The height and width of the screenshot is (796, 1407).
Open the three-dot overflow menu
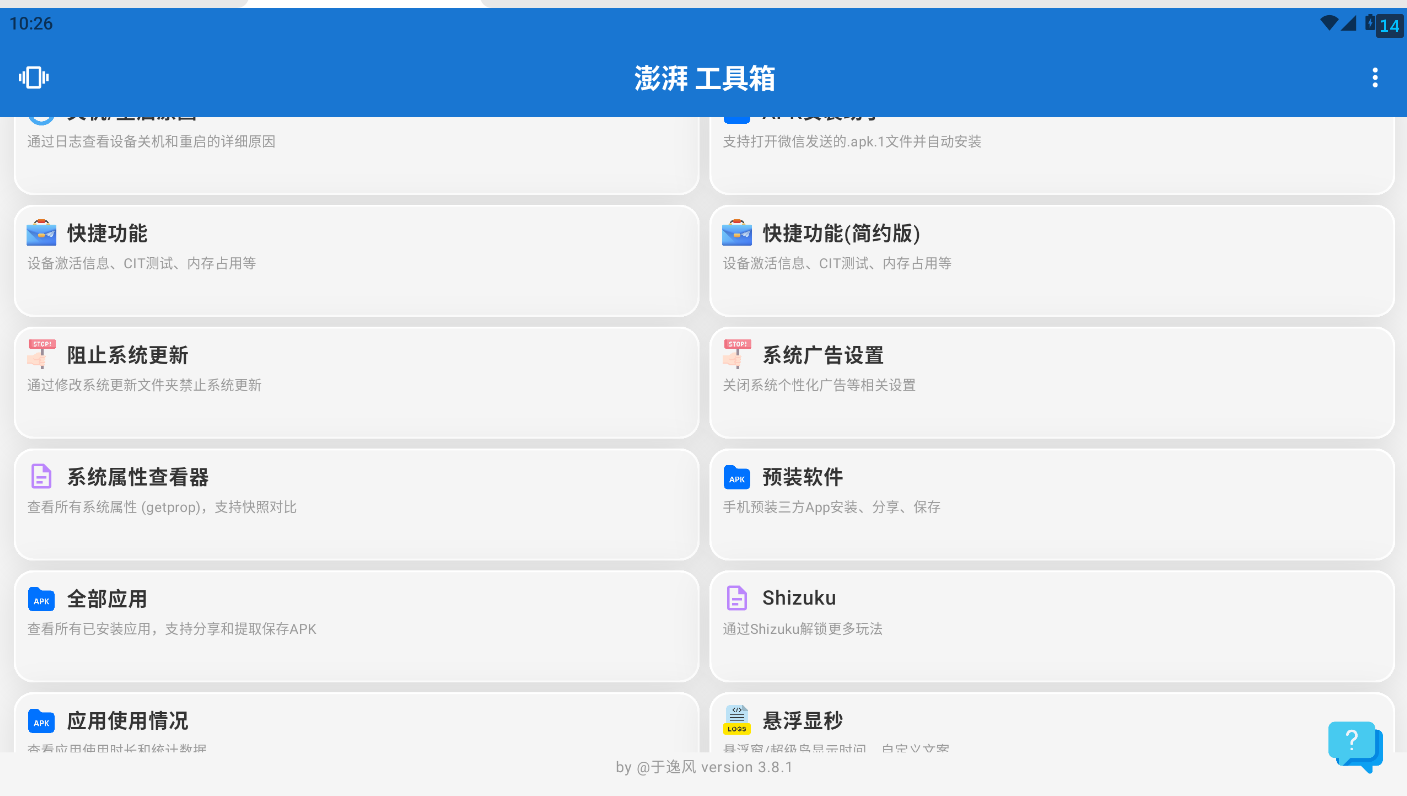1374,77
